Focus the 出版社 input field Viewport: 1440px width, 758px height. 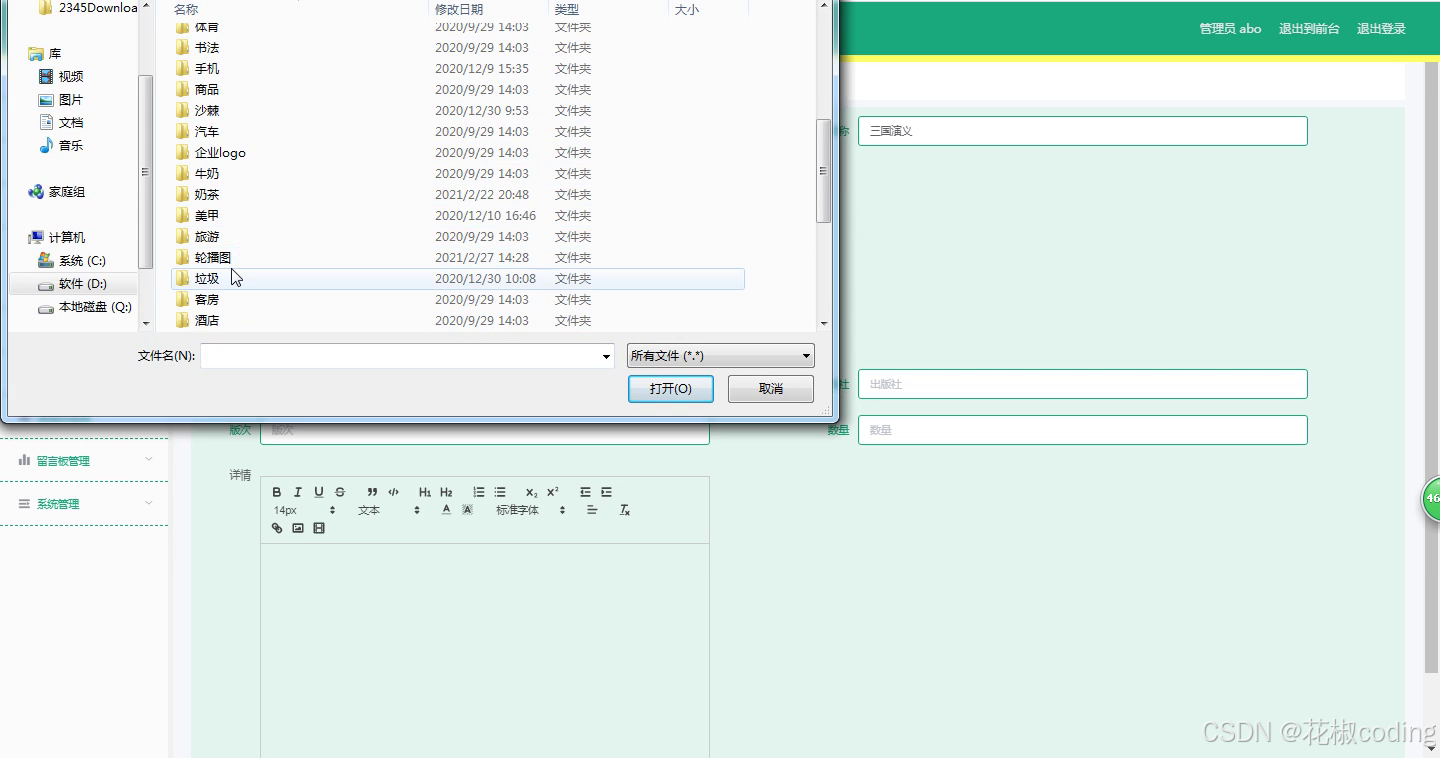click(1082, 384)
